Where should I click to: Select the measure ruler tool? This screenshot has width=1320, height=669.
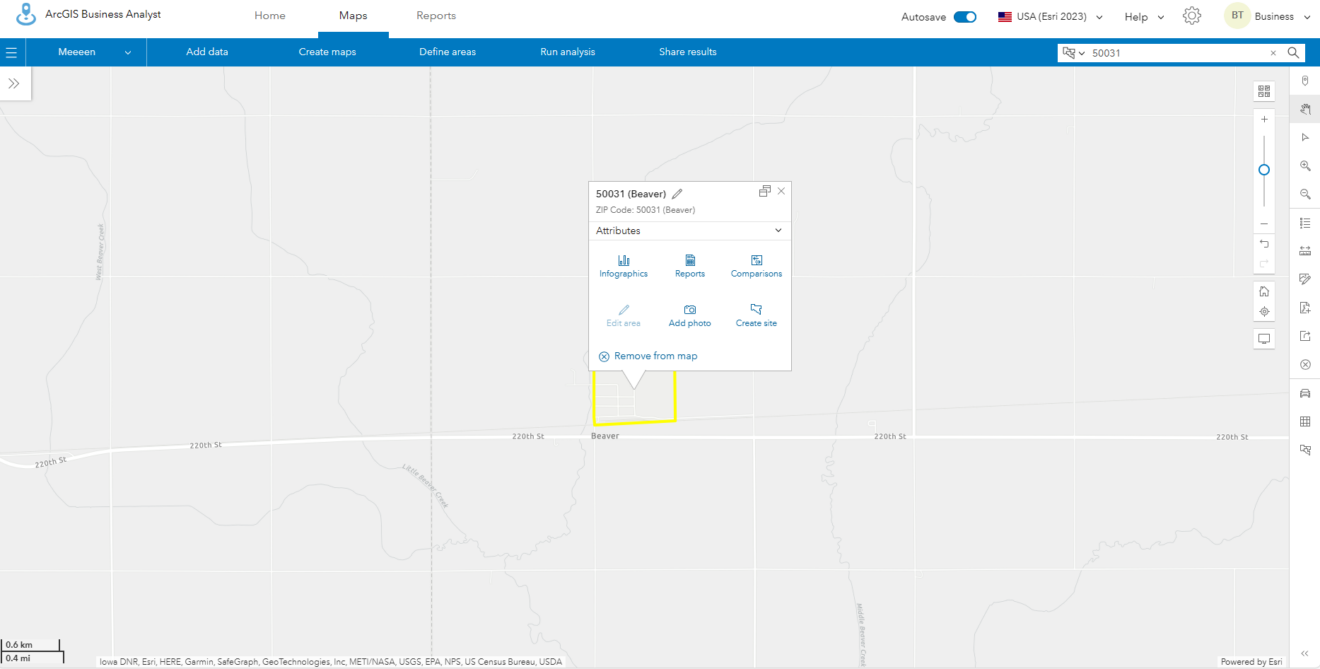tap(1305, 251)
